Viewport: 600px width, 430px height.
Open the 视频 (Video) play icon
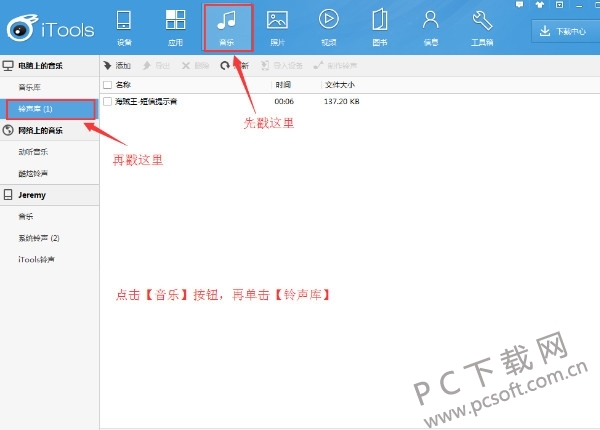pyautogui.click(x=329, y=26)
